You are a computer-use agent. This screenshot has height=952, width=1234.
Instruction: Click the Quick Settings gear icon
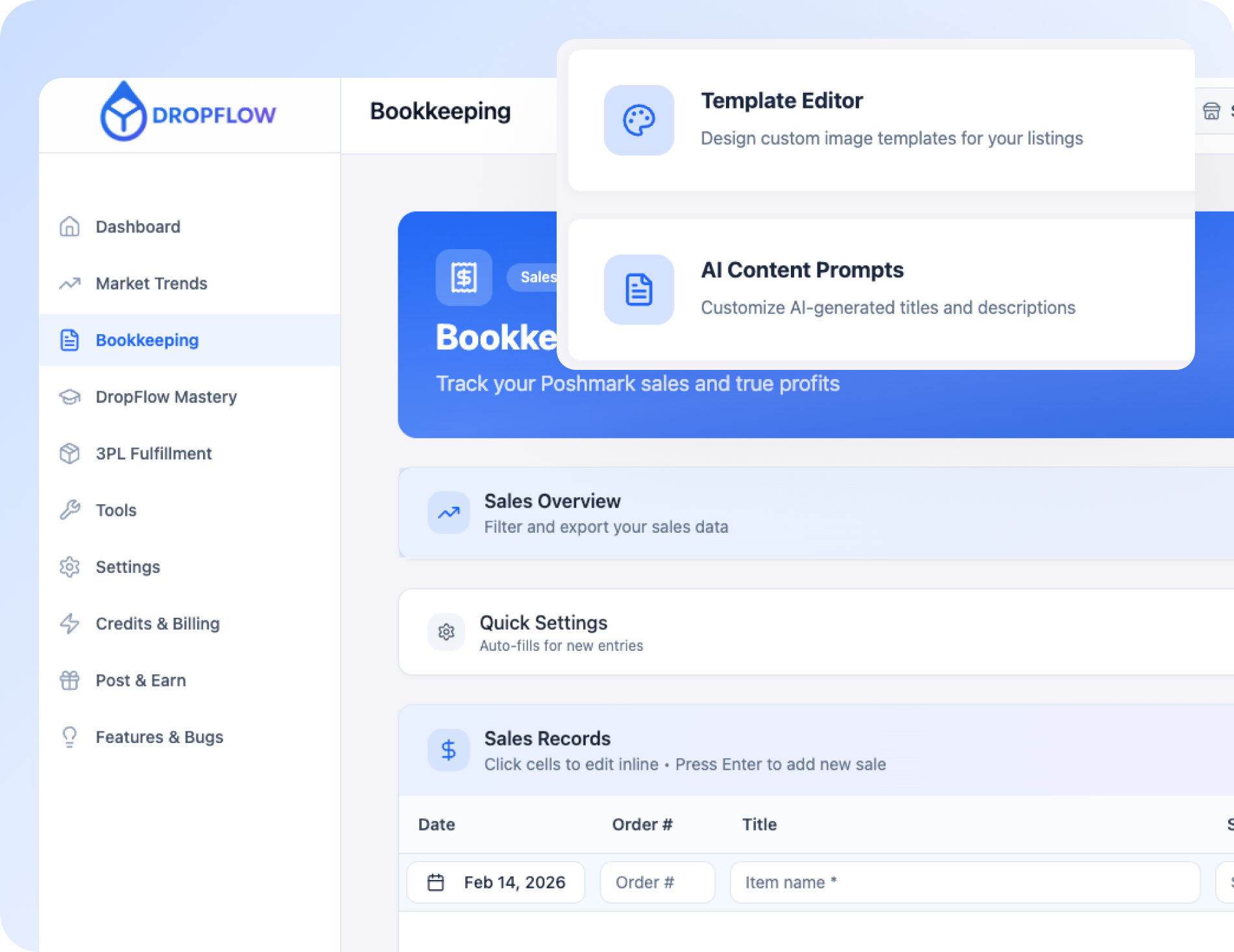click(x=446, y=632)
